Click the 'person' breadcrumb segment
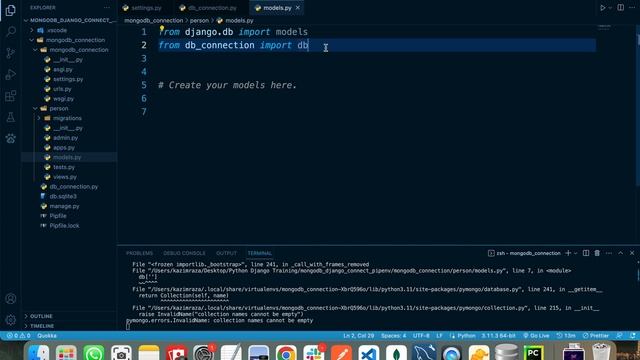The height and width of the screenshot is (360, 640). coord(199,20)
